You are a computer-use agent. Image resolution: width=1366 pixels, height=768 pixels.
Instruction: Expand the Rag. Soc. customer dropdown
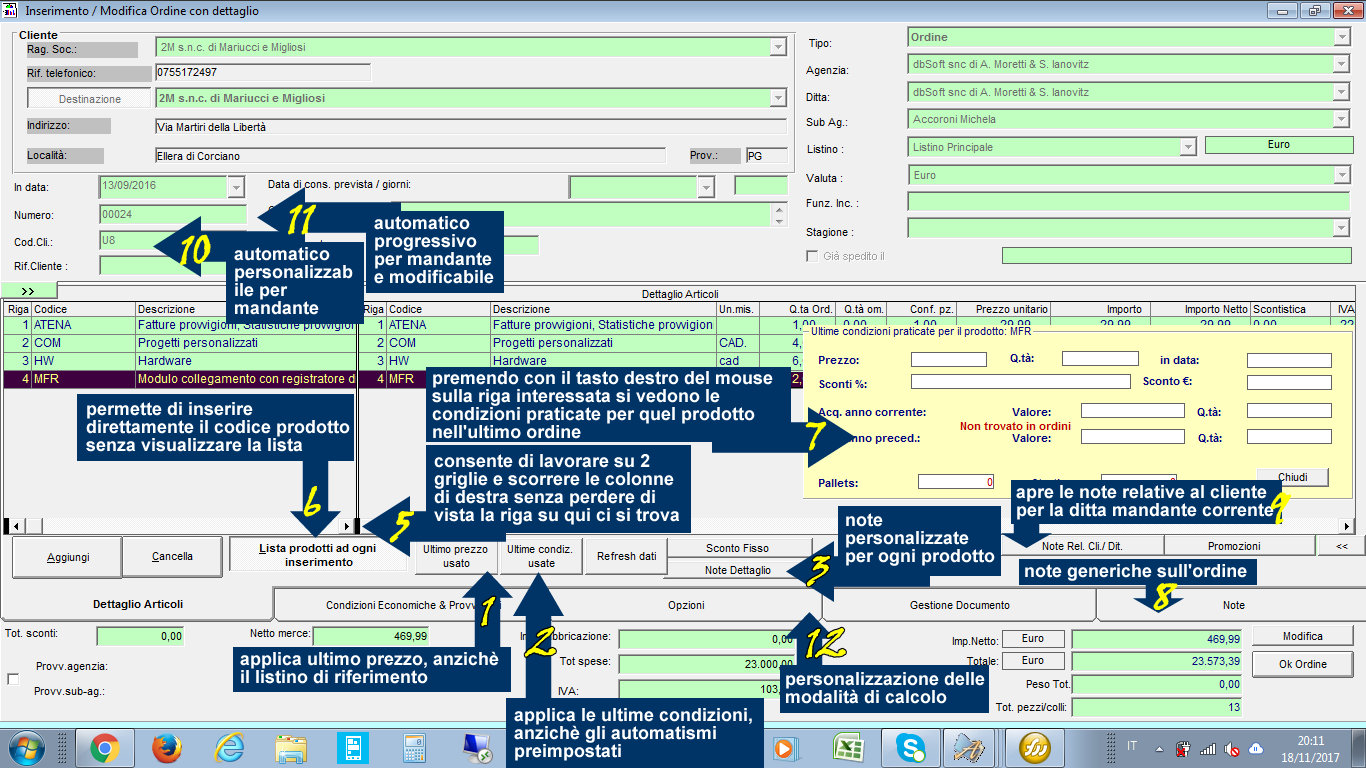pyautogui.click(x=778, y=47)
